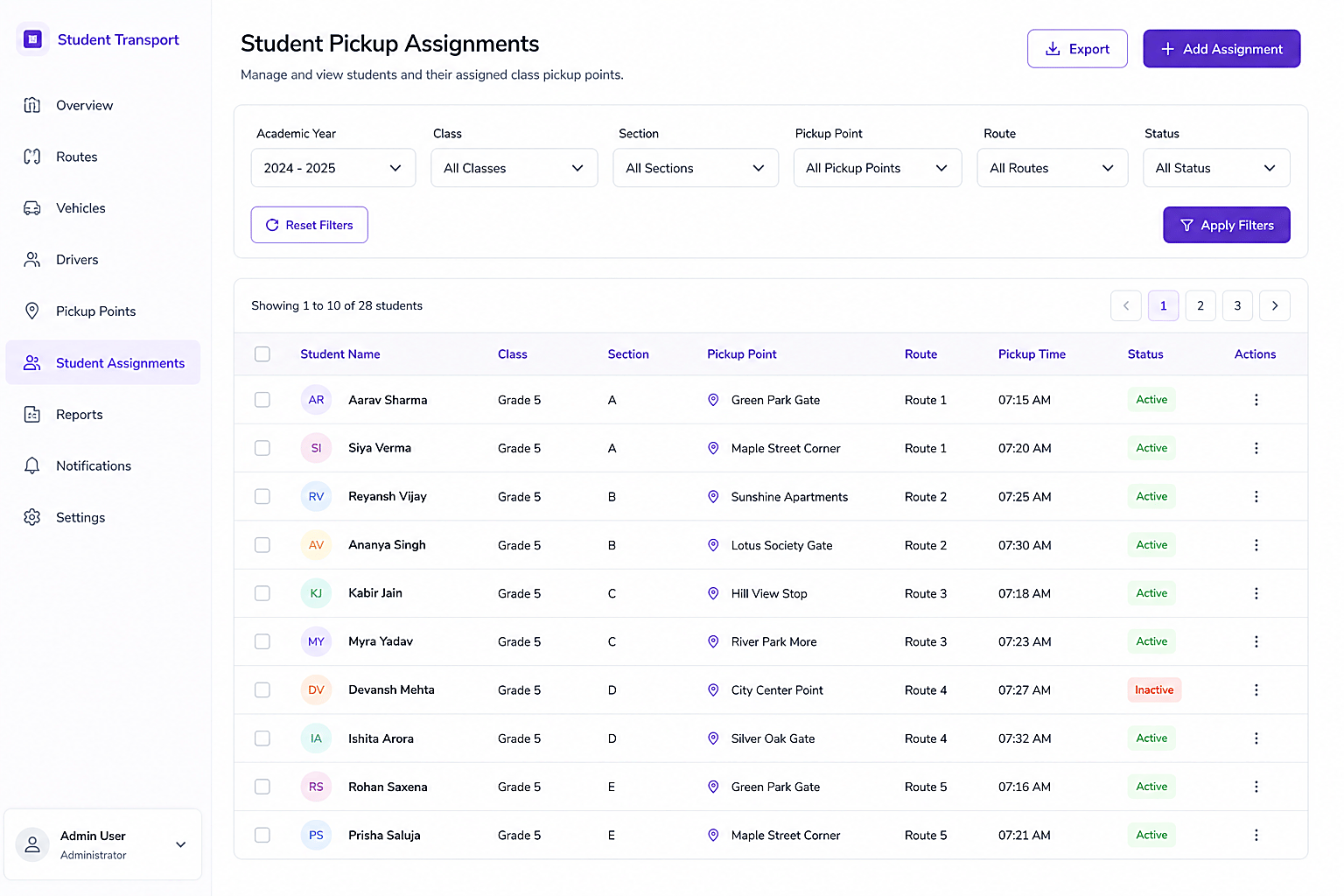This screenshot has height=896, width=1344.
Task: Go to next page with right arrow
Action: coord(1275,305)
